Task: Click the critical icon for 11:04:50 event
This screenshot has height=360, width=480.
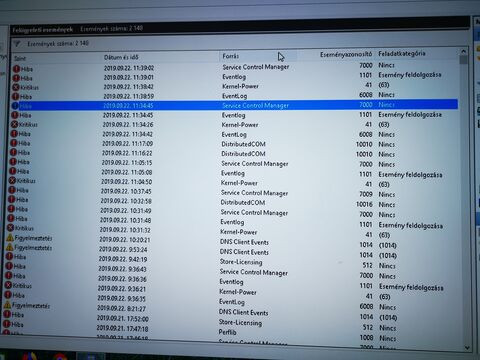Action: tap(13, 180)
